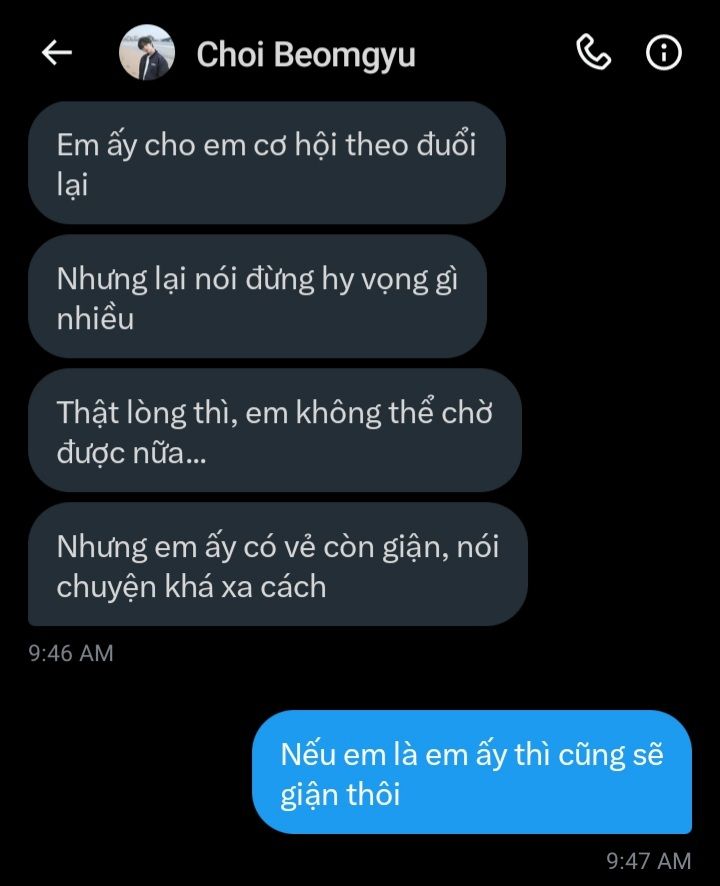Screen dimensions: 720x886
Task: Click the word 'không thể' in third message
Action: 366,412
